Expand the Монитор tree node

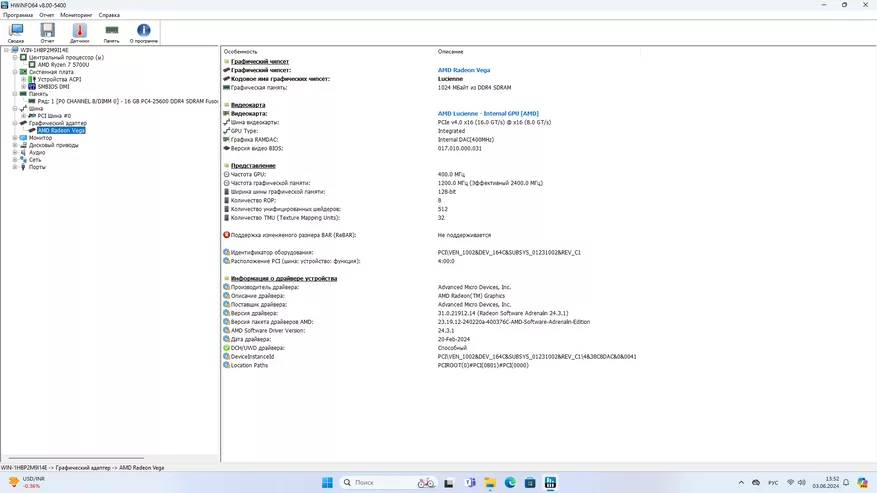pos(15,138)
